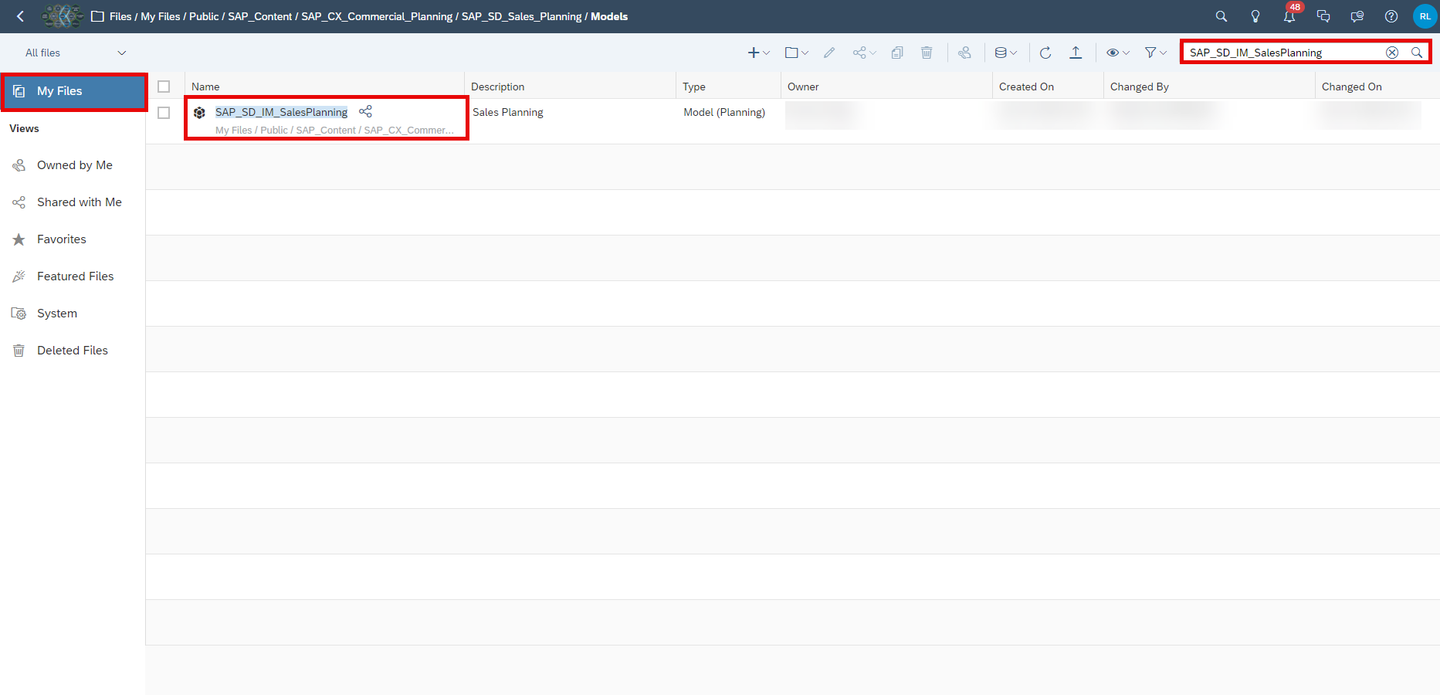Screen dimensions: 1440x695
Task: Click the application logo in header
Action: point(62,16)
